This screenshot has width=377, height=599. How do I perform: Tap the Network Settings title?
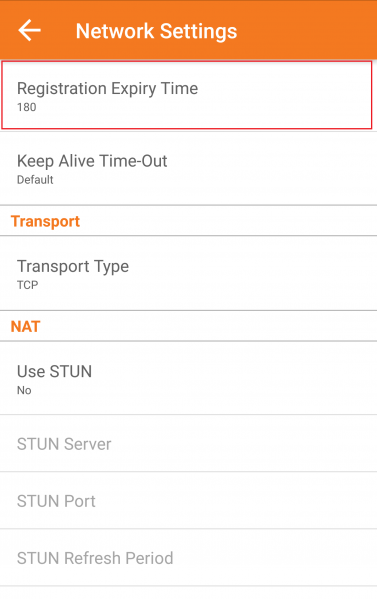click(x=156, y=31)
